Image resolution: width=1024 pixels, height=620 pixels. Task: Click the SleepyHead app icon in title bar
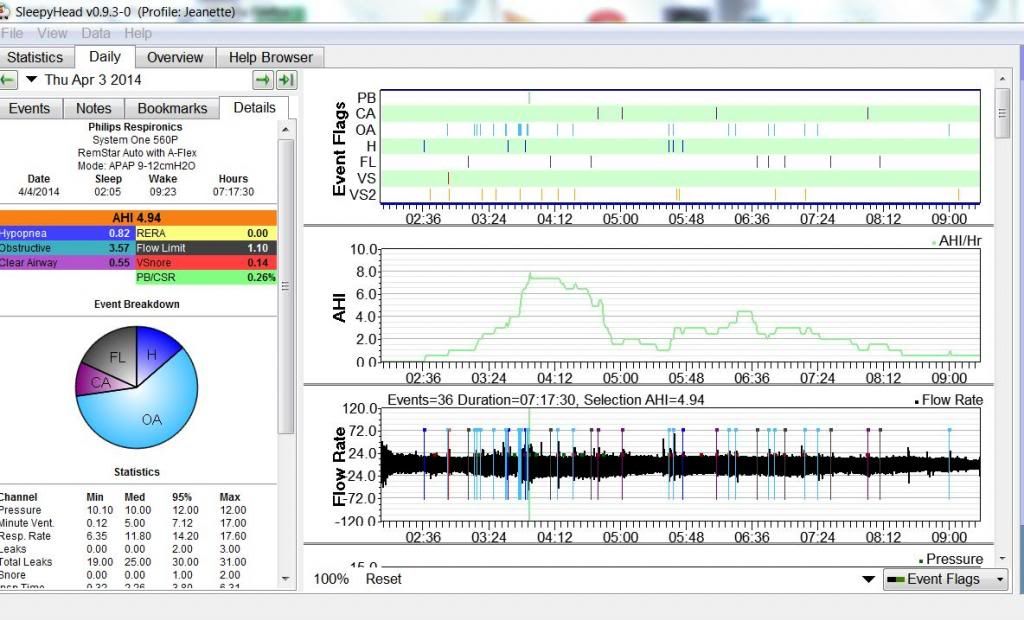7,10
